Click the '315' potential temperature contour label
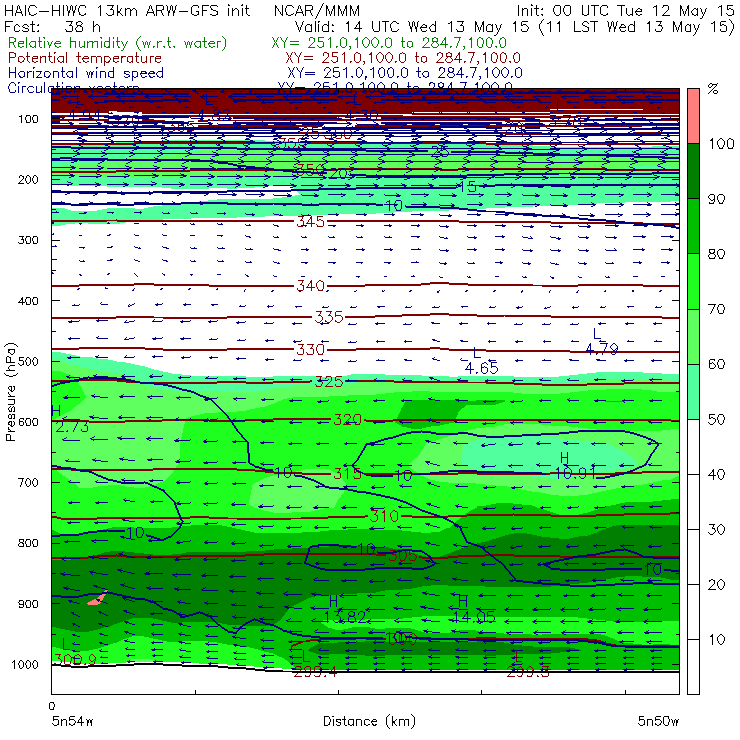This screenshot has height=740, width=740. coord(347,473)
